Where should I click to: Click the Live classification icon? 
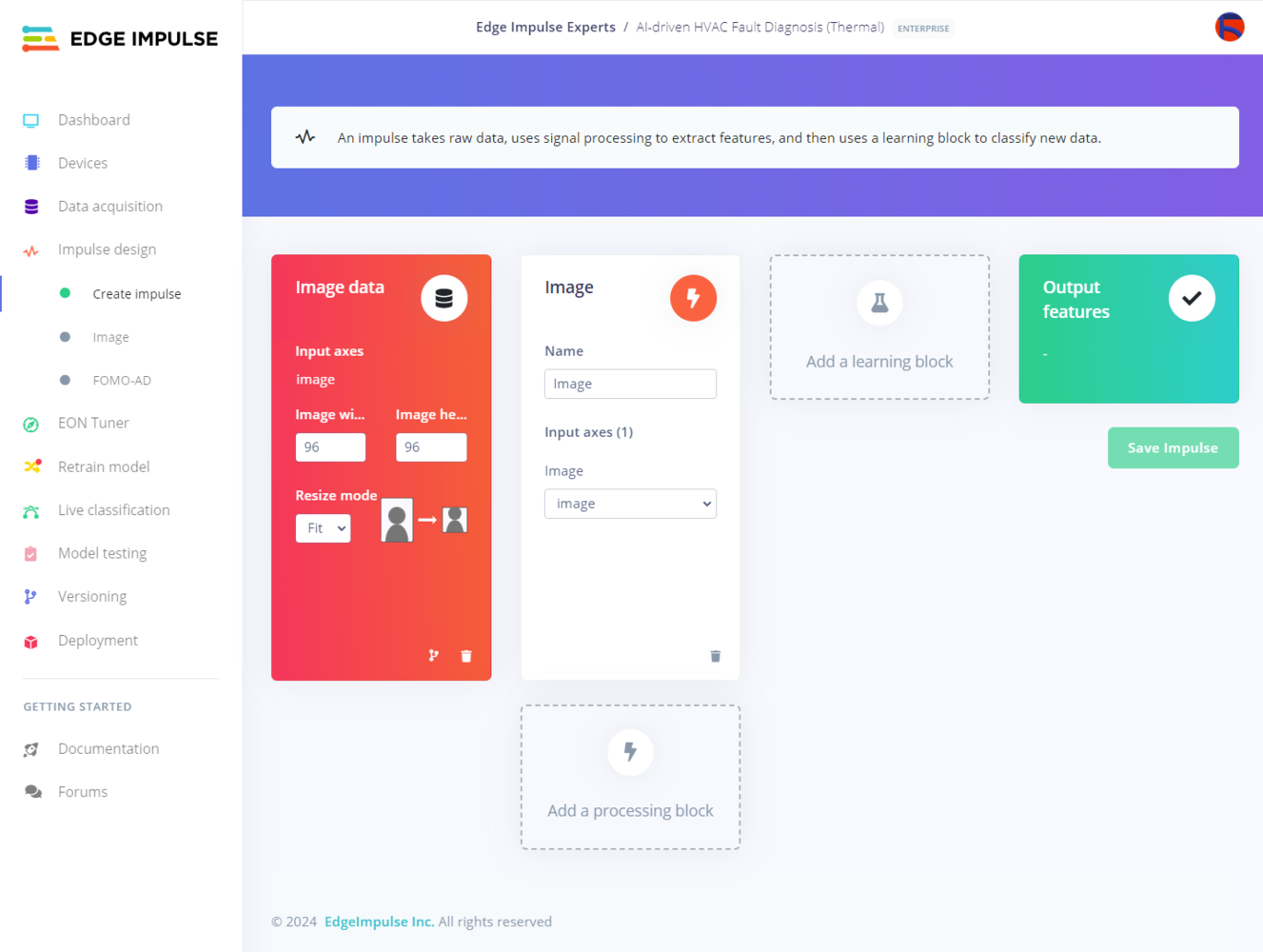tap(31, 511)
